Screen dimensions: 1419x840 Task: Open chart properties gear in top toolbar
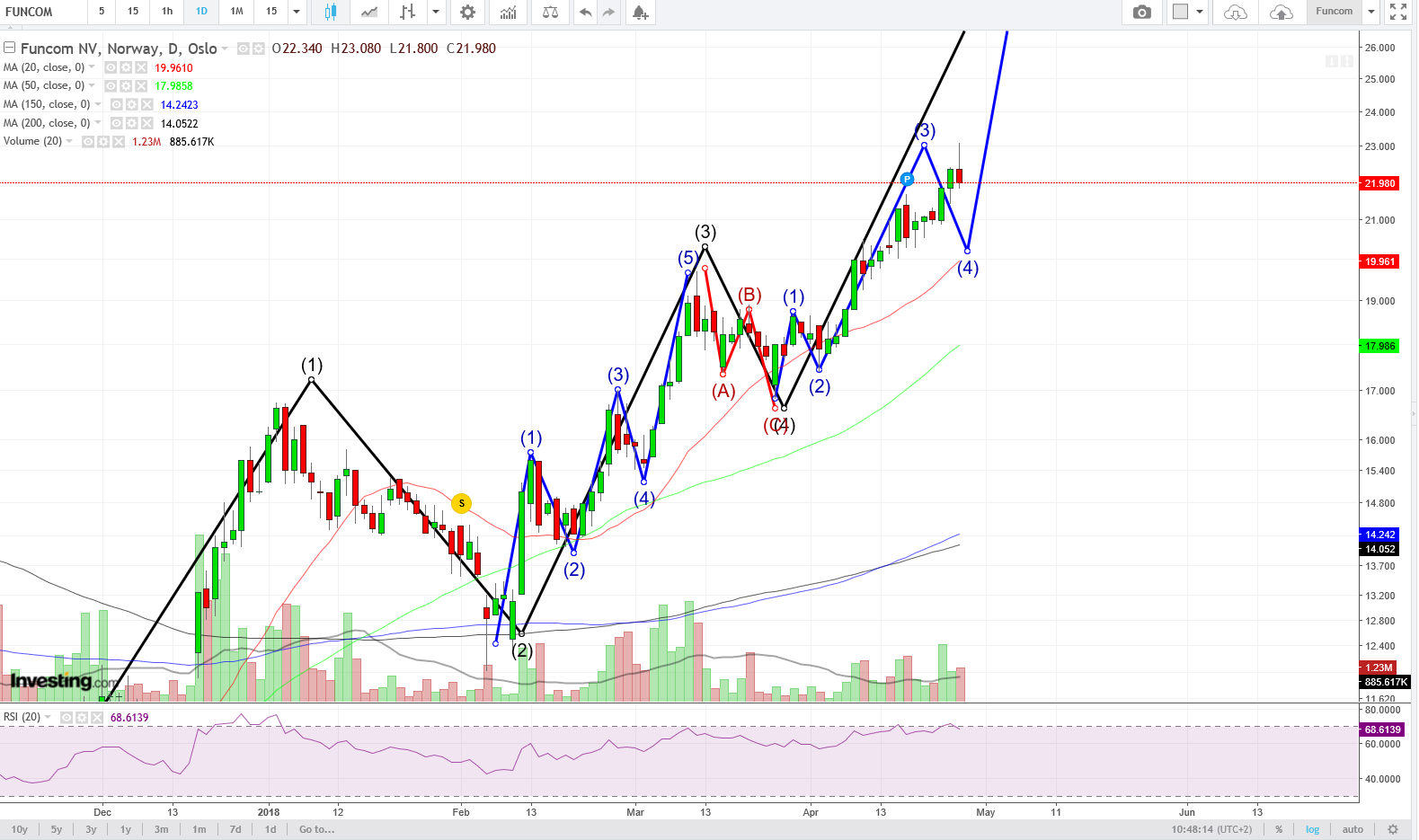click(x=467, y=12)
